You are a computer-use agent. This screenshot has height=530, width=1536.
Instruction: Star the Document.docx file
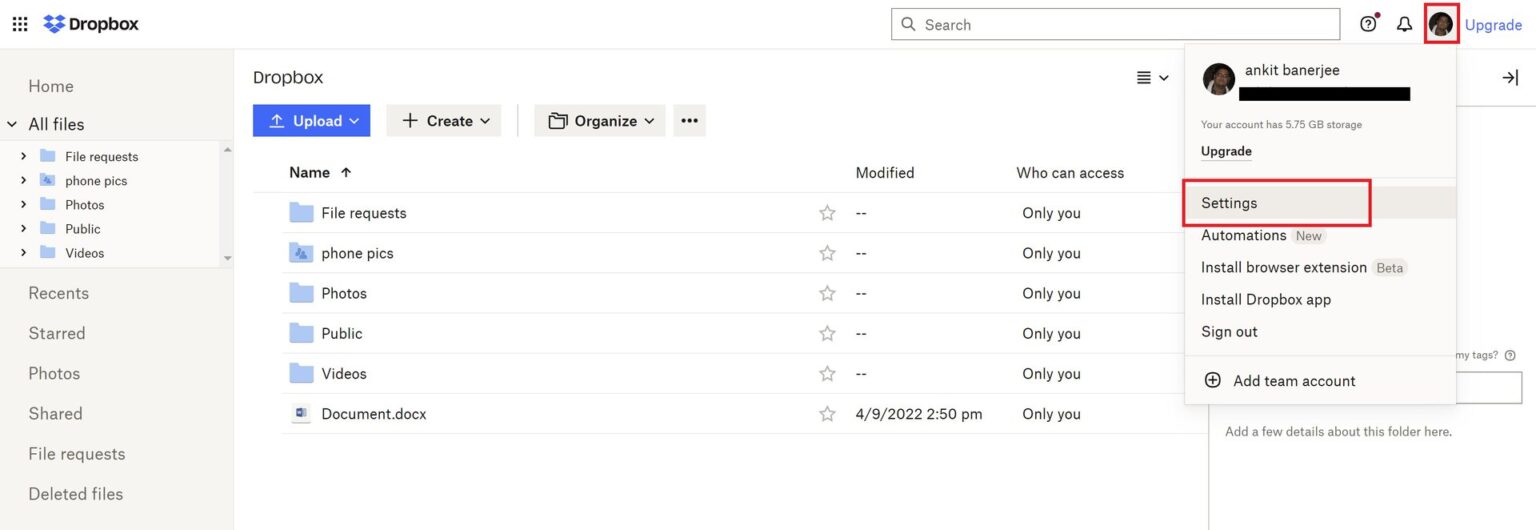pos(827,414)
